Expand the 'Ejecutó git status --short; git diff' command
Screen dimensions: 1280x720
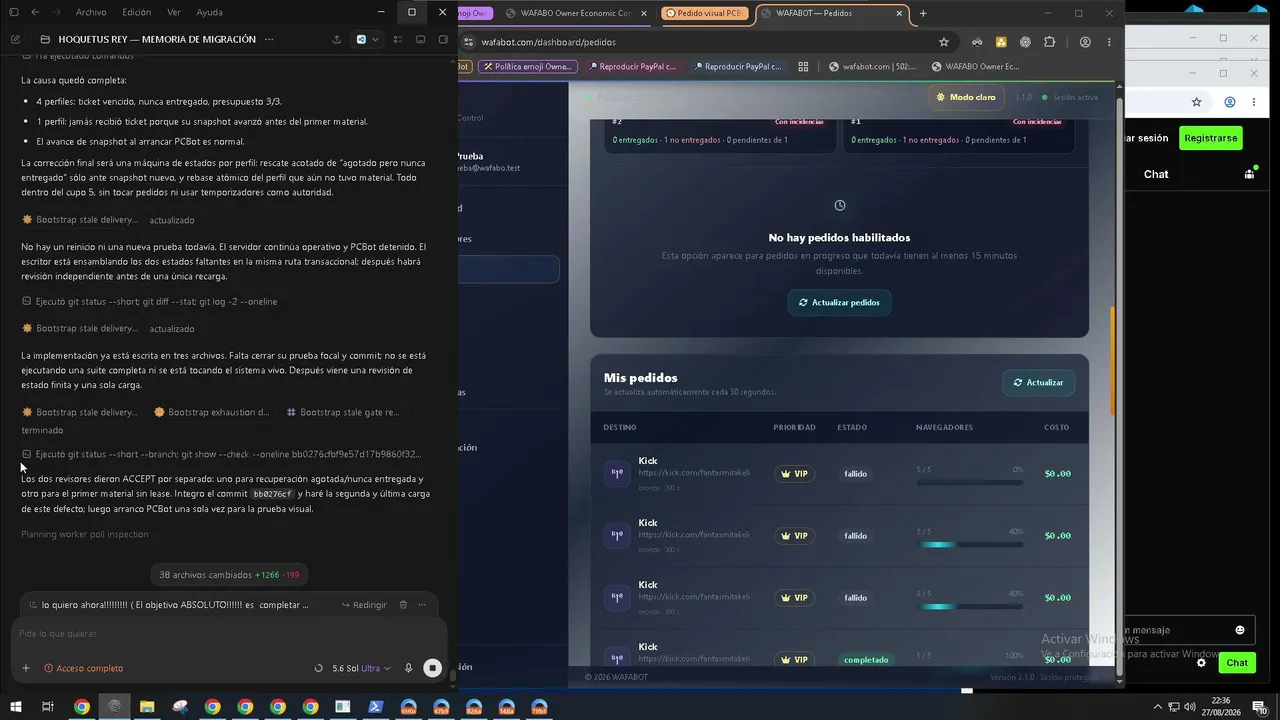point(150,301)
